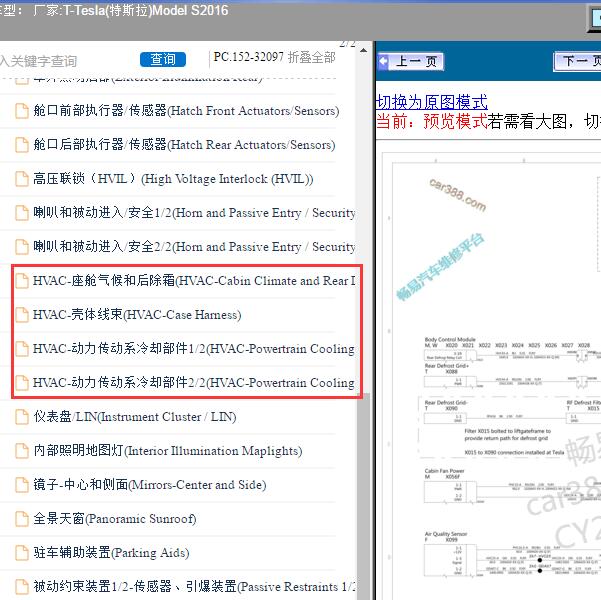The height and width of the screenshot is (600, 601).
Task: Click document icon of HVAC-Powertrain Cooling 2/2
Action: pos(22,383)
